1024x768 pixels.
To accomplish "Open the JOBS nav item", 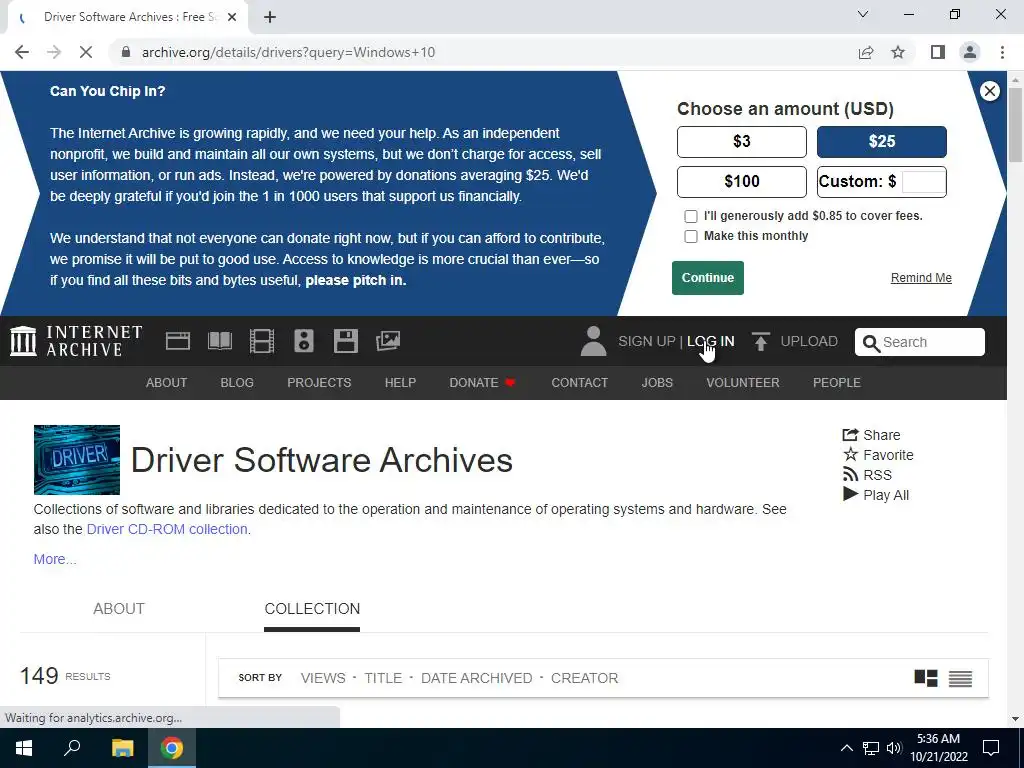I will tap(657, 383).
